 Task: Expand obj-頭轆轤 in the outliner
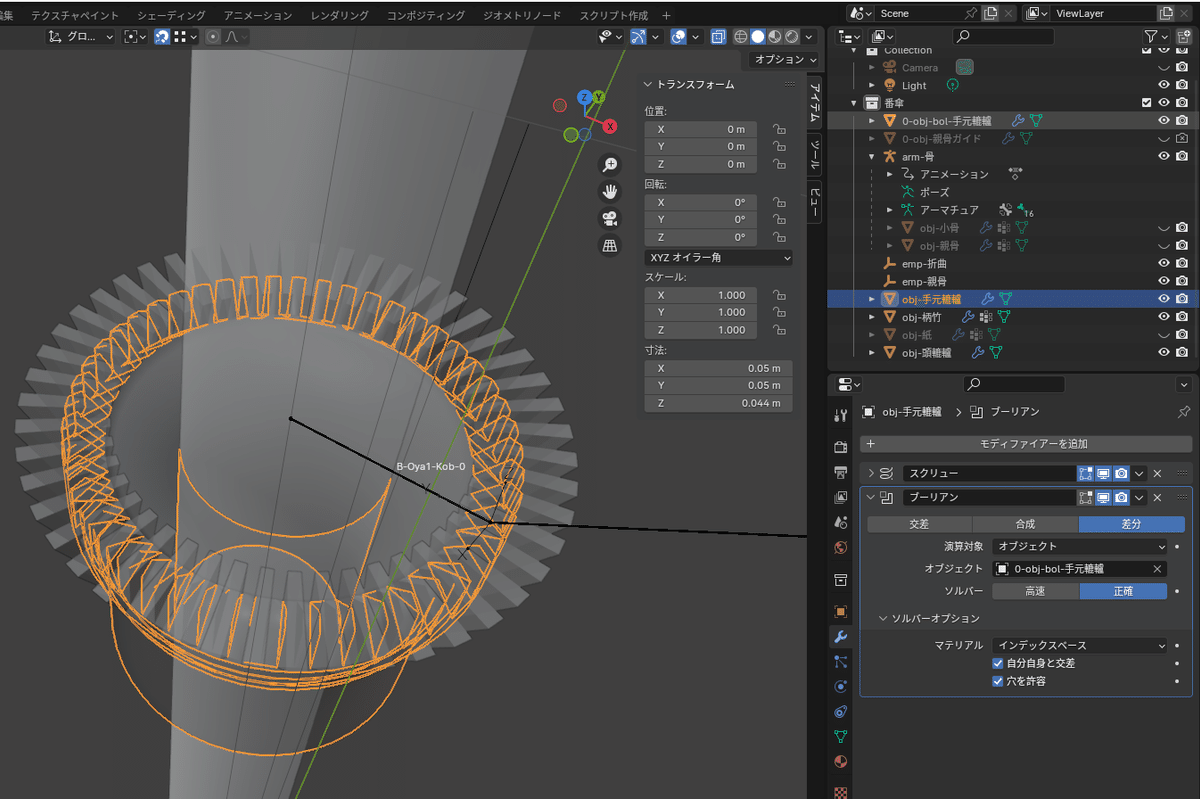tap(872, 352)
